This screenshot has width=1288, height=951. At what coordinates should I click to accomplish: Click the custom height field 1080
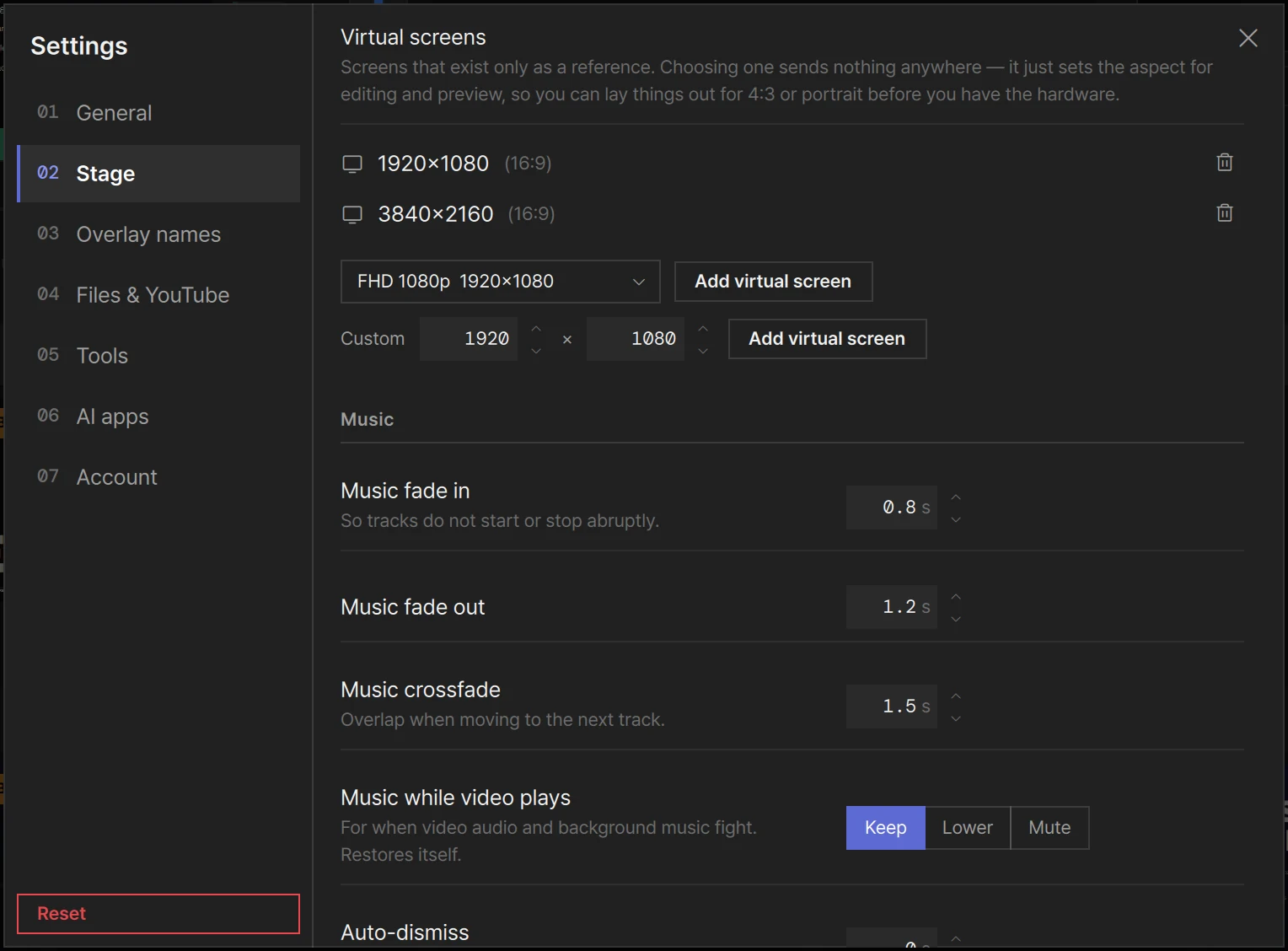tap(636, 339)
